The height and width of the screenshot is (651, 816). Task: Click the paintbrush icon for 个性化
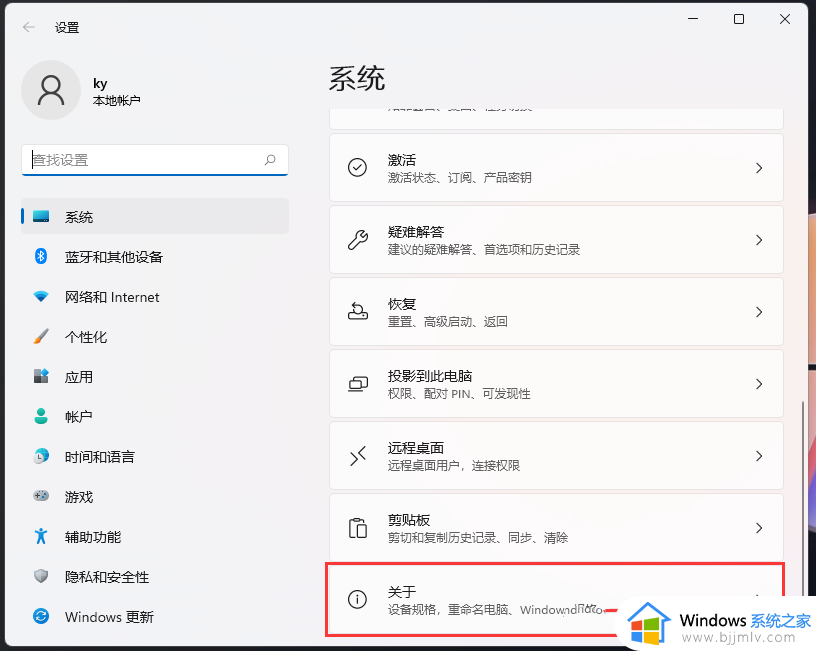[41, 336]
